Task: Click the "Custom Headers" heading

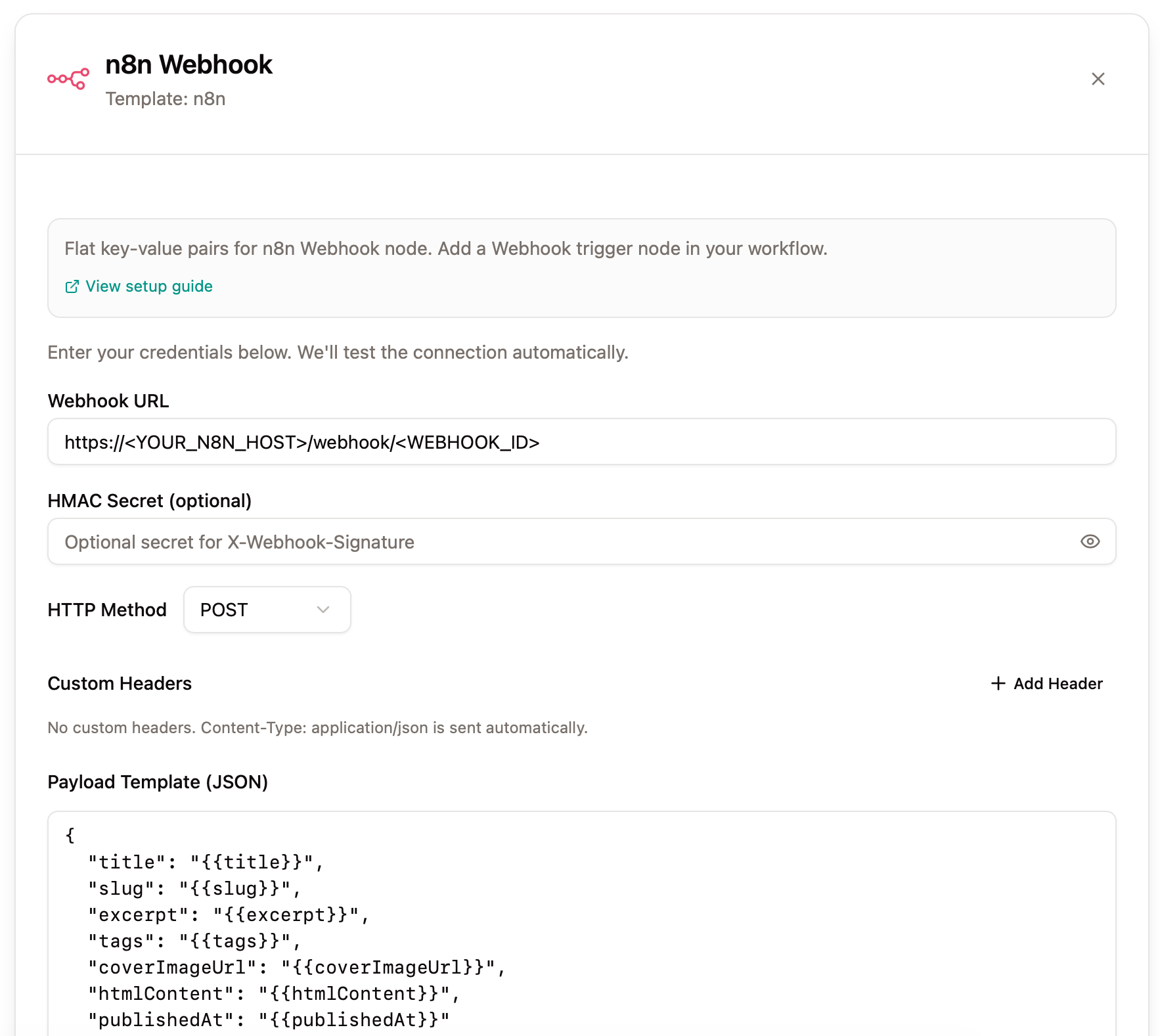Action: click(120, 684)
